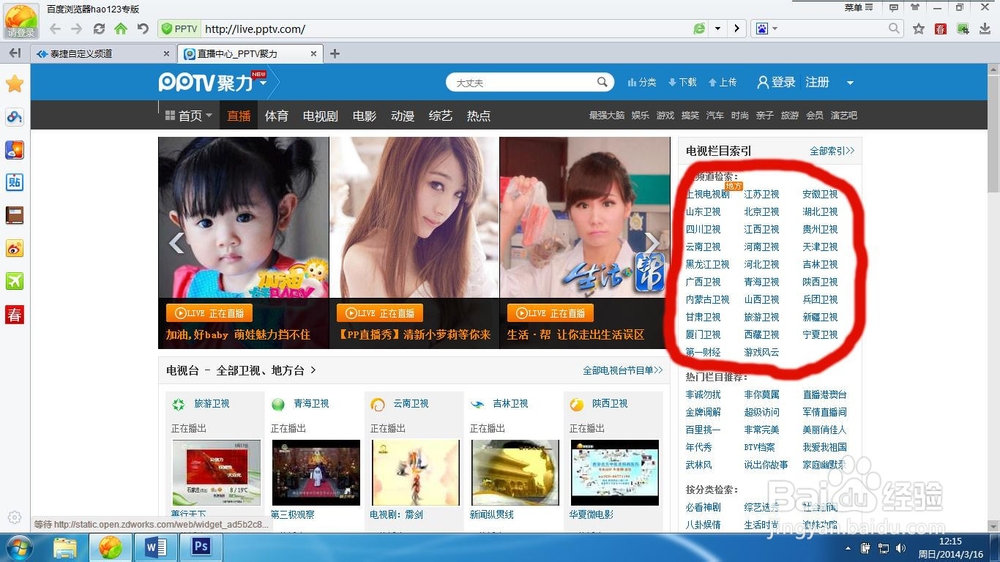Open Photoshop from the taskbar
1000x562 pixels.
201,547
